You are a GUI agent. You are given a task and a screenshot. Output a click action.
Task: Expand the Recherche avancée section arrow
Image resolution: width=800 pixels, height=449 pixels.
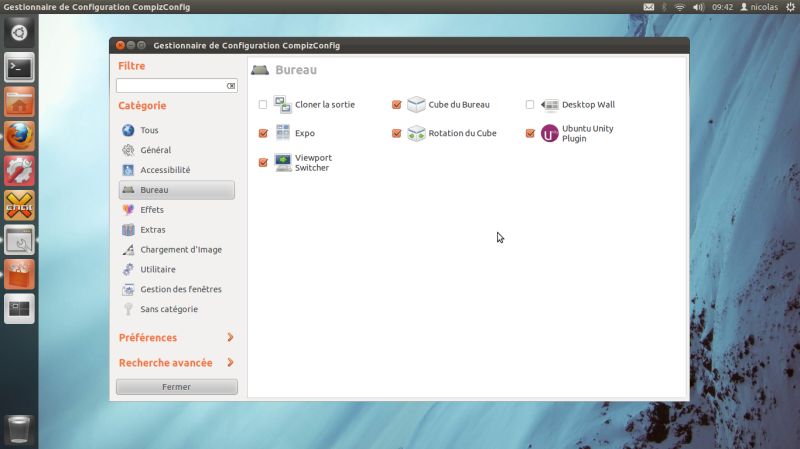coord(230,363)
